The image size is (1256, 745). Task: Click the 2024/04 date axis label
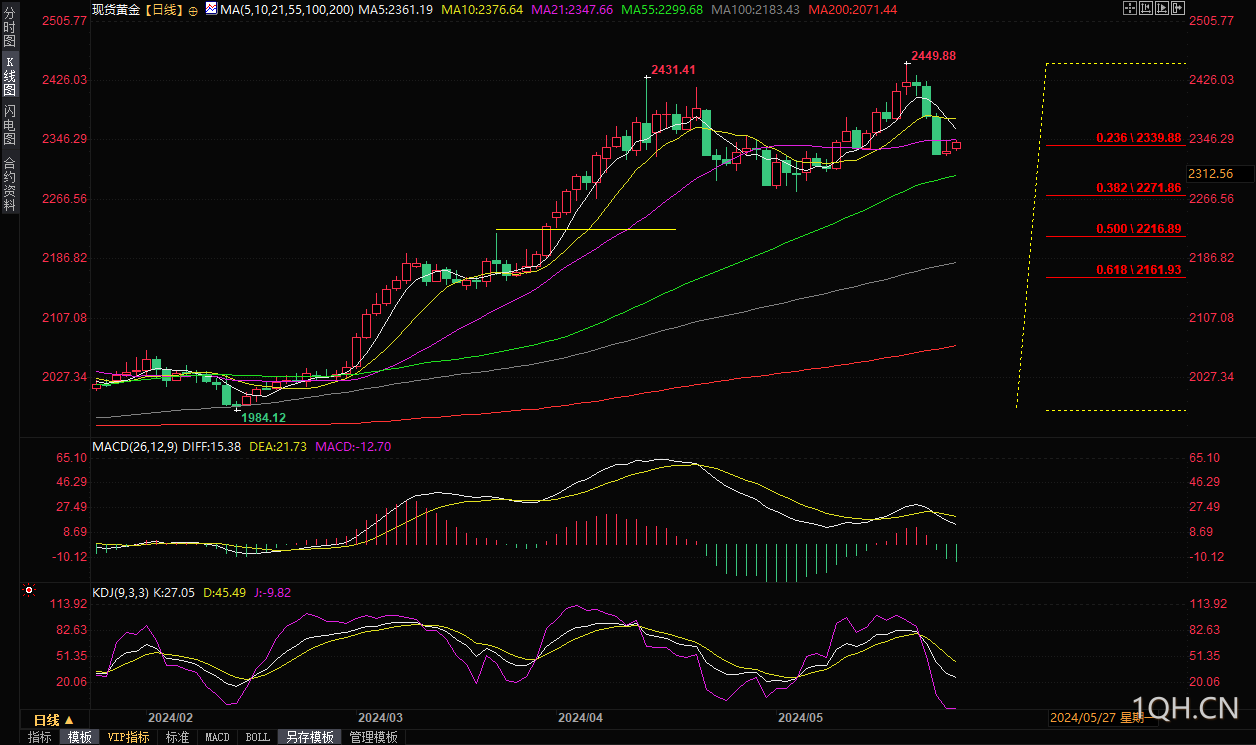click(580, 718)
